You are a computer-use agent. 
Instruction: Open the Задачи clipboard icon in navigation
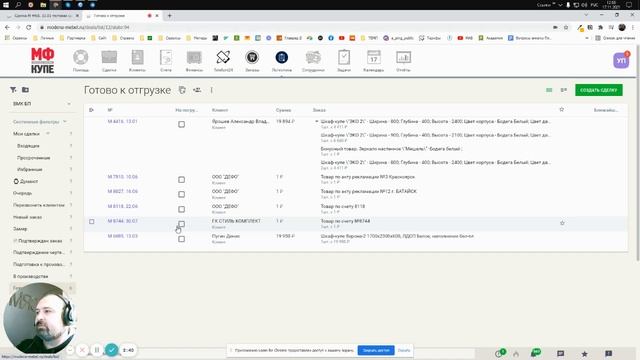coord(344,57)
